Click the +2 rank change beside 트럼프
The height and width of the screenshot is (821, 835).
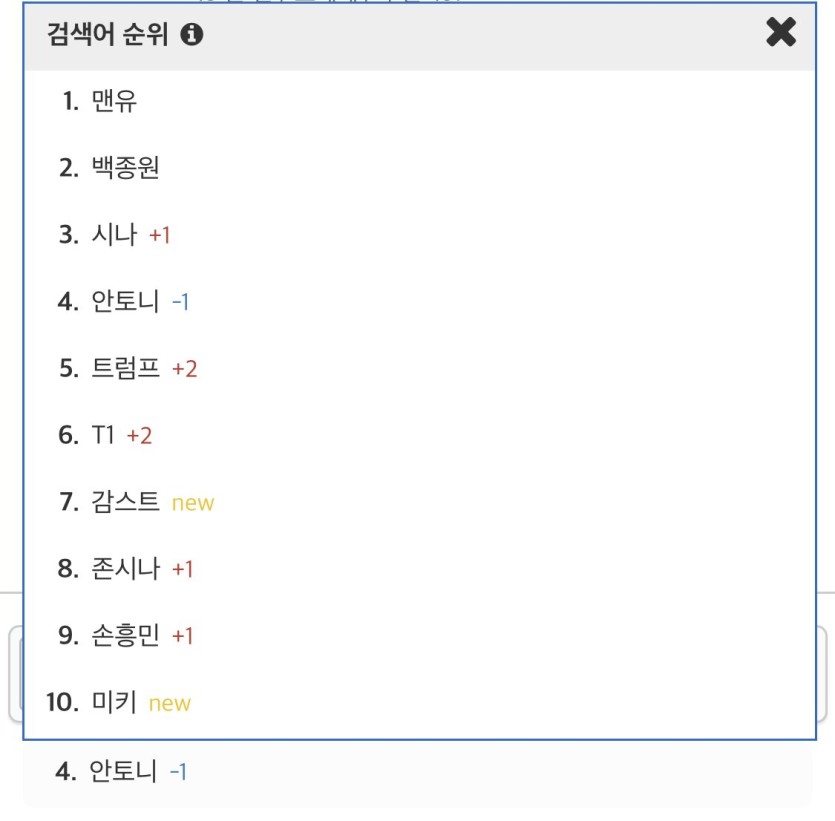point(185,369)
